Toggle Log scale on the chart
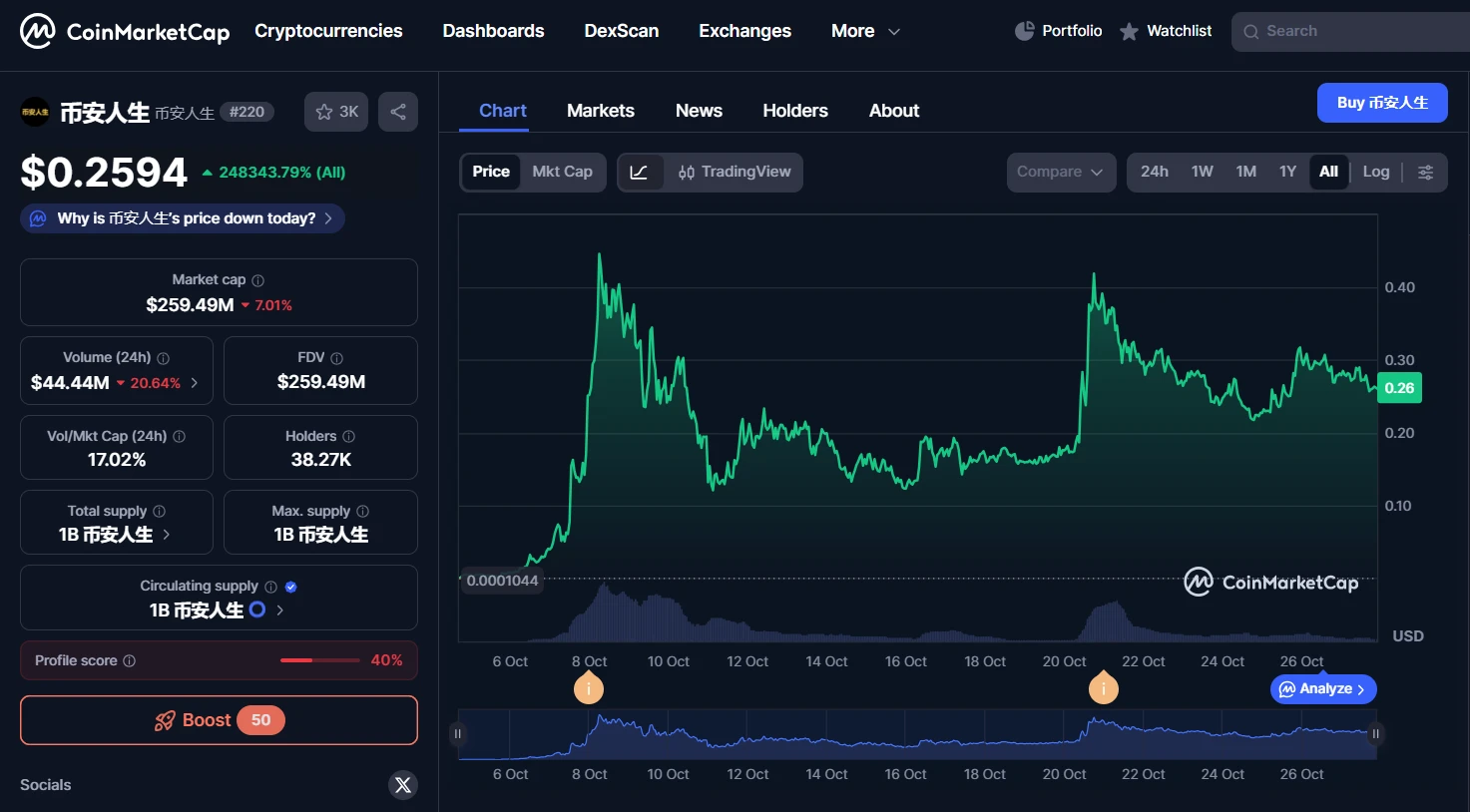Viewport: 1470px width, 812px height. [x=1375, y=172]
